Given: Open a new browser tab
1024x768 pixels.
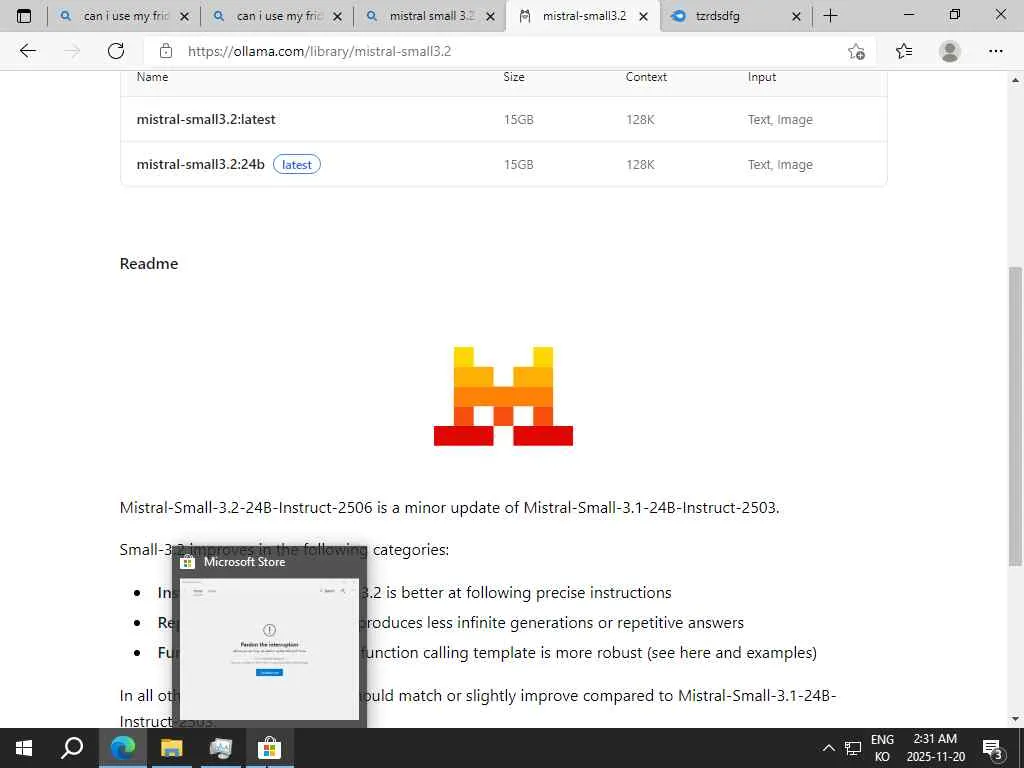Looking at the screenshot, I should click(x=830, y=16).
